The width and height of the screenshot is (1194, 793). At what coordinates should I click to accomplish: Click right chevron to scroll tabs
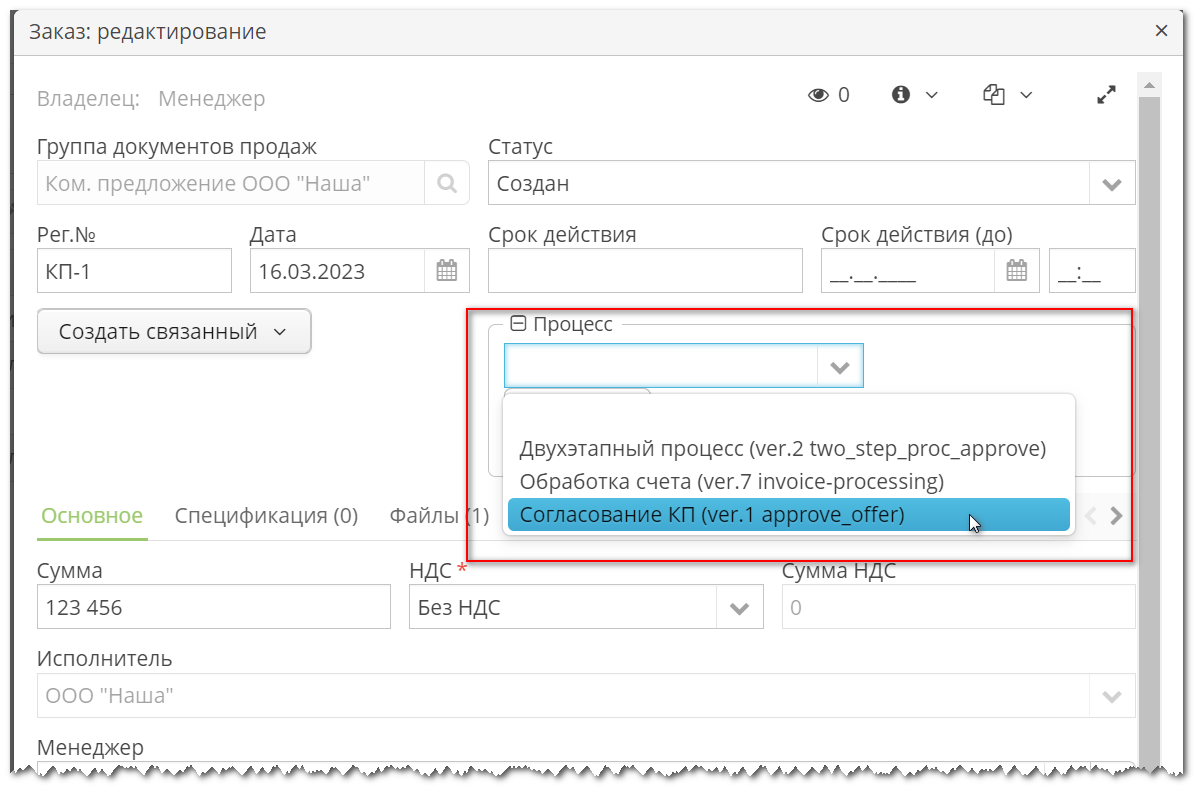[1117, 515]
